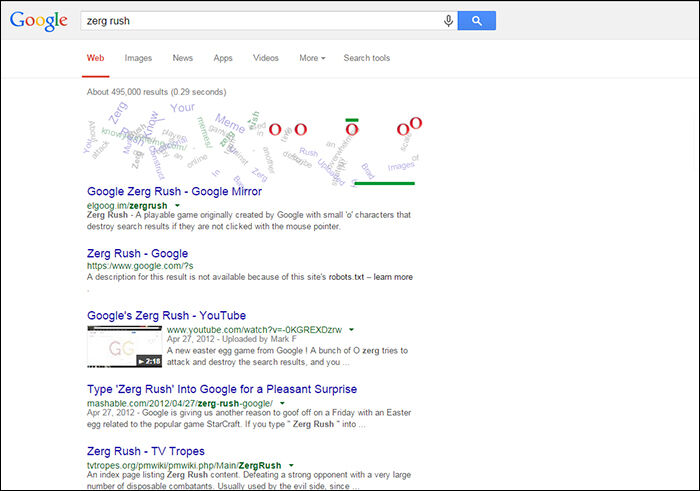
Task: Open Zerg Rush - TV Tropes result
Action: point(146,451)
